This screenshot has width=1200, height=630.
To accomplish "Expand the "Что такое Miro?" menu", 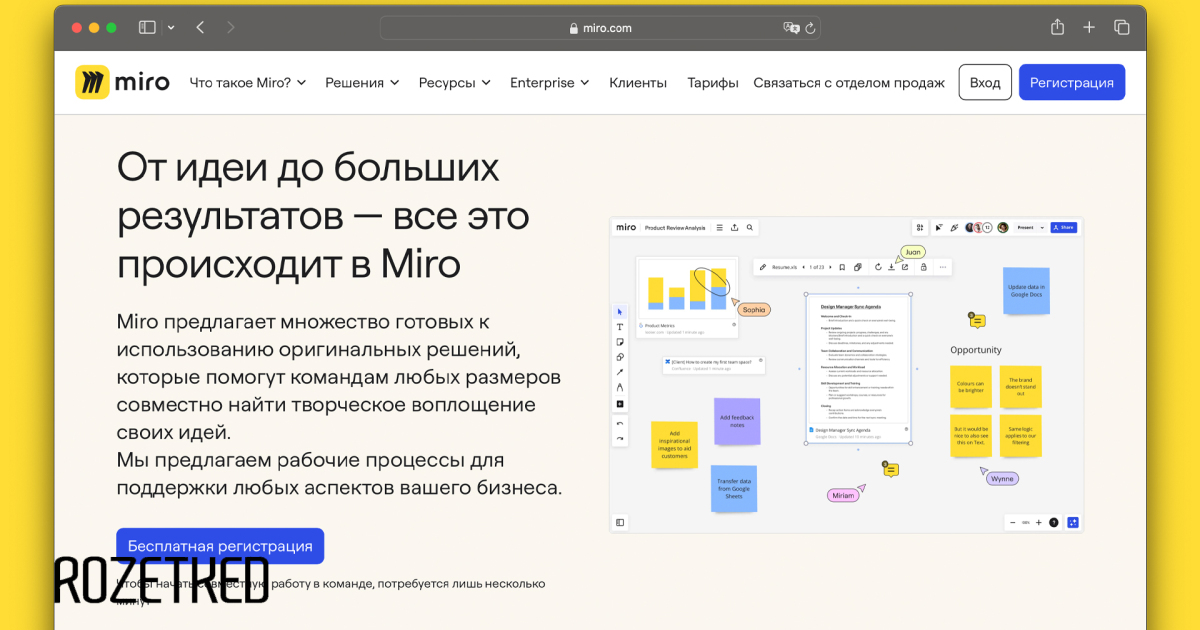I will [x=247, y=83].
